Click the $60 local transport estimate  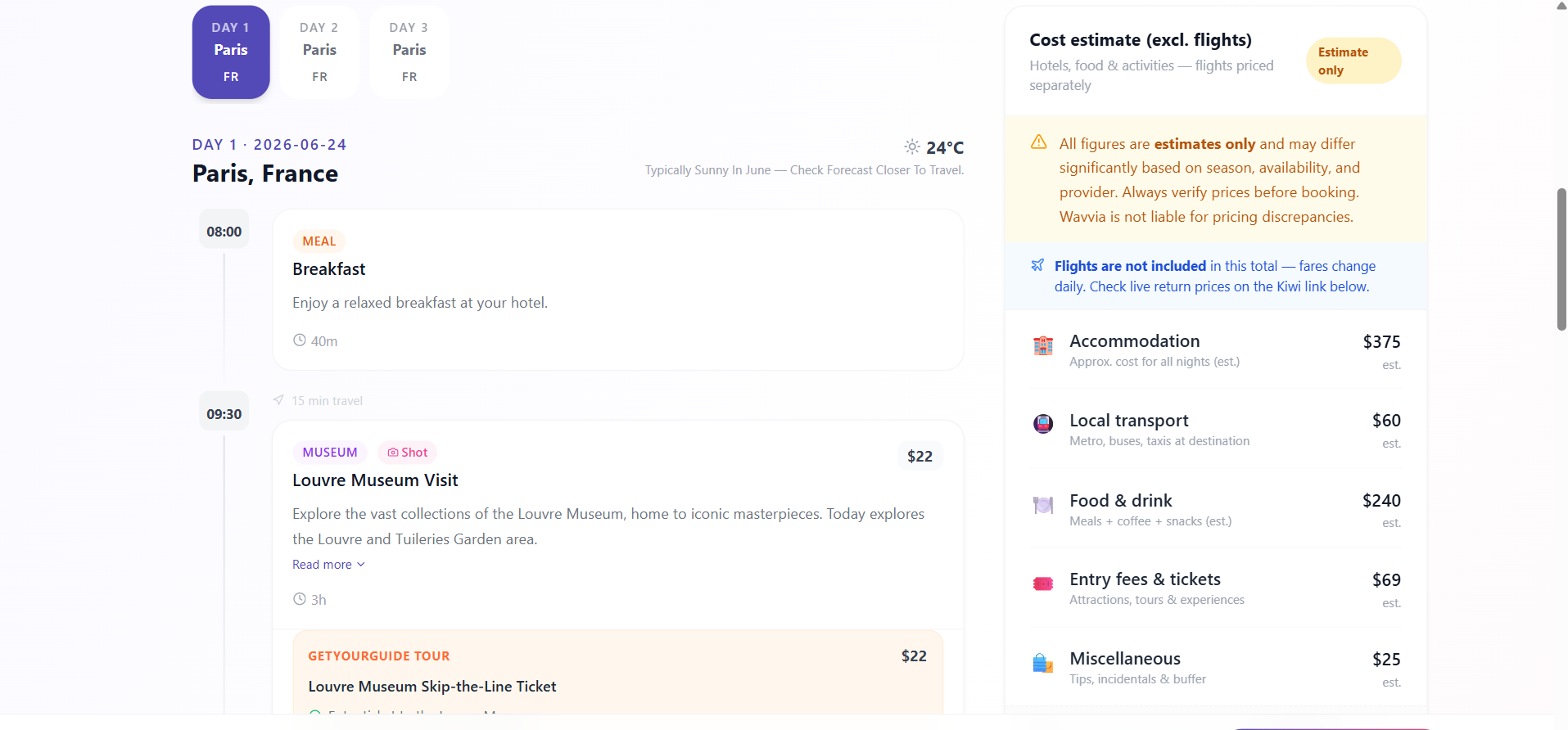pyautogui.click(x=1386, y=421)
